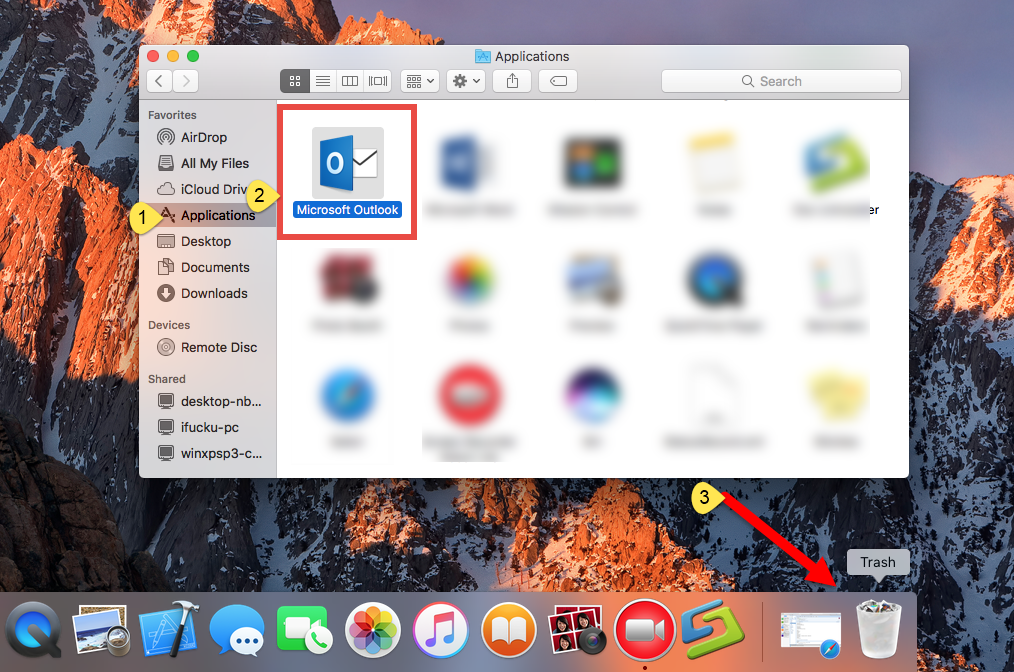Switch Finder to column view
This screenshot has width=1014, height=672.
(349, 81)
